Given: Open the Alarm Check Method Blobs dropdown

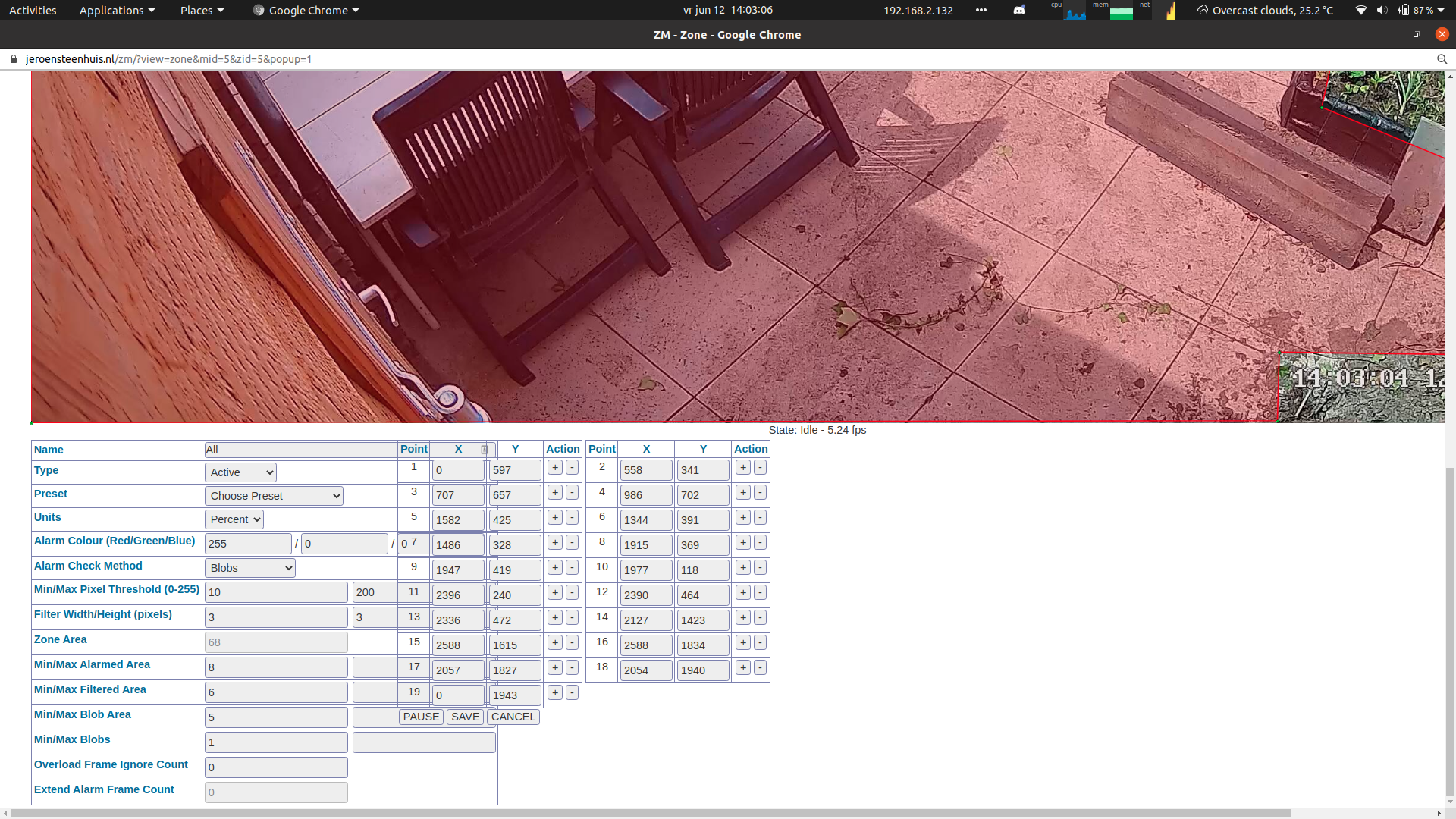Looking at the screenshot, I should pyautogui.click(x=249, y=567).
